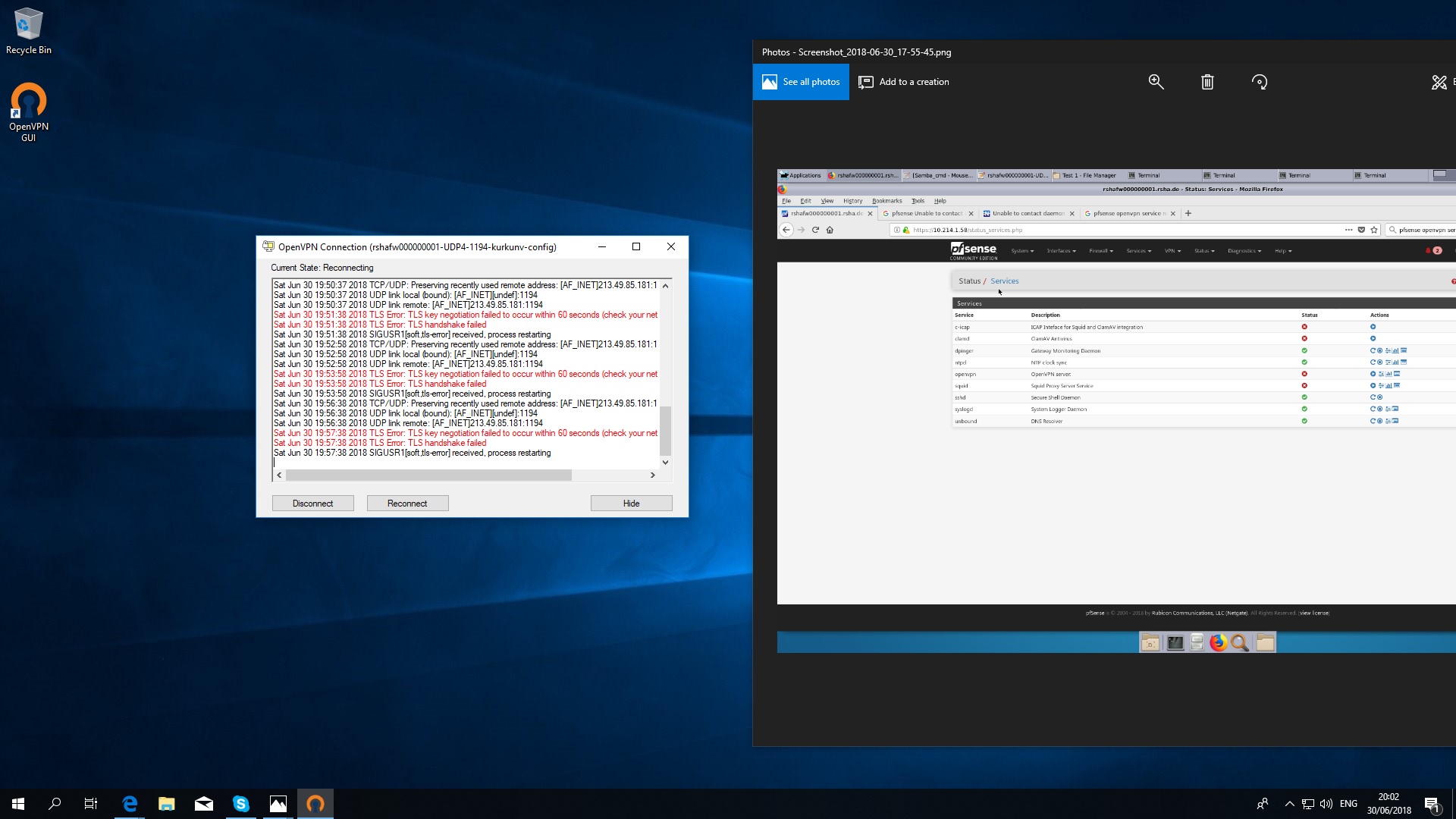Open the Windows Start menu
The image size is (1456, 819).
click(18, 804)
